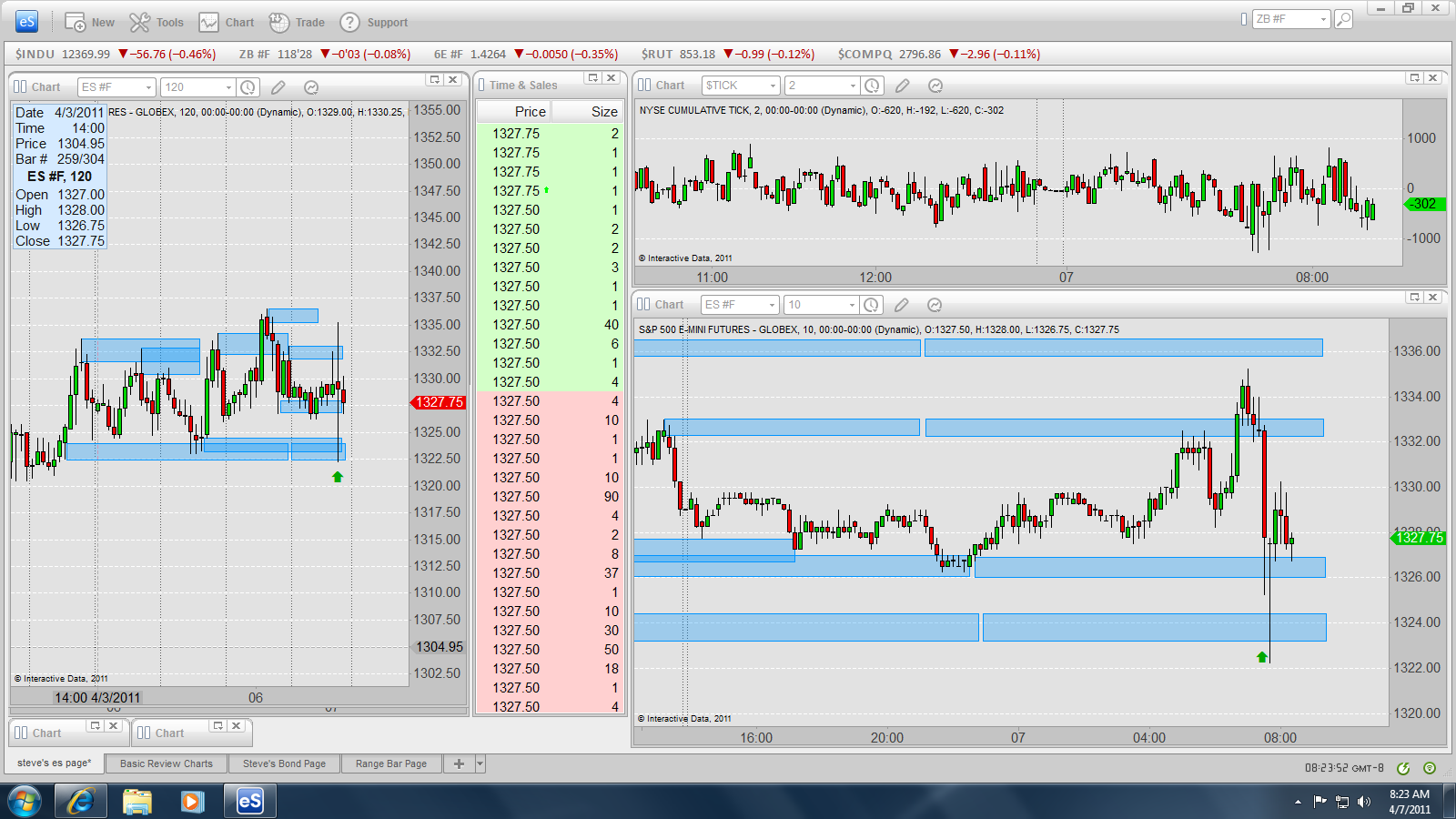
Task: Click the studies icon in $TICK chart
Action: pyautogui.click(x=935, y=86)
